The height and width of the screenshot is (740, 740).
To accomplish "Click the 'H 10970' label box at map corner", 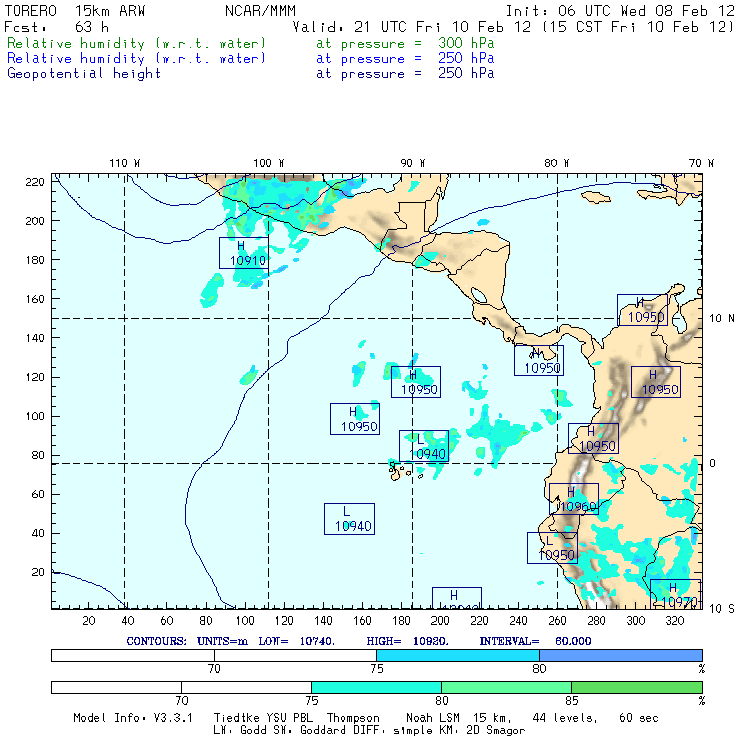I will click(x=675, y=594).
